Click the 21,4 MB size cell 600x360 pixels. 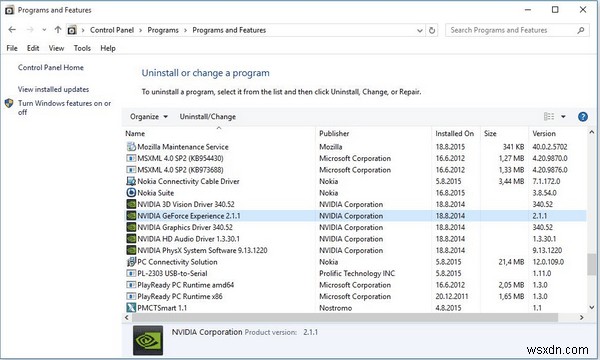(x=511, y=262)
